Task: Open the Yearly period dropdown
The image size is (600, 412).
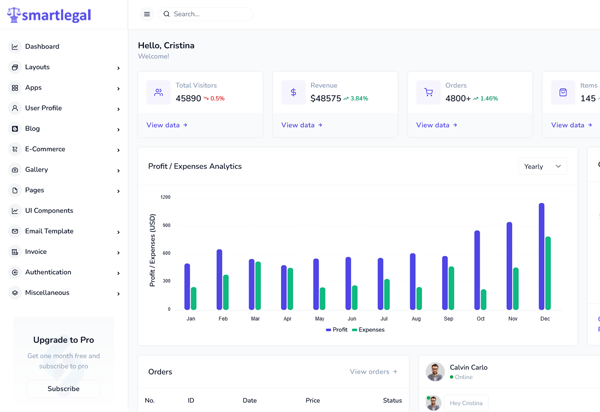Action: pyautogui.click(x=543, y=167)
